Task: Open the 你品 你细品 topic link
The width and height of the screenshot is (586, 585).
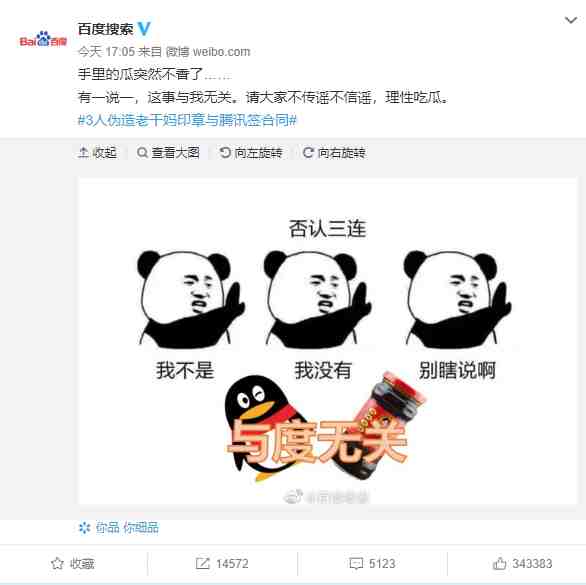Action: pos(127,528)
